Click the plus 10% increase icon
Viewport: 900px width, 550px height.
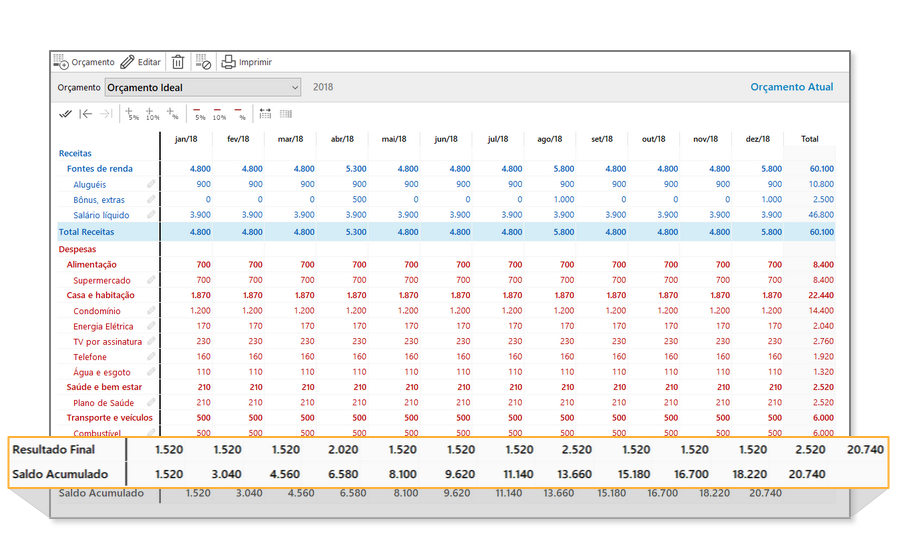click(152, 114)
